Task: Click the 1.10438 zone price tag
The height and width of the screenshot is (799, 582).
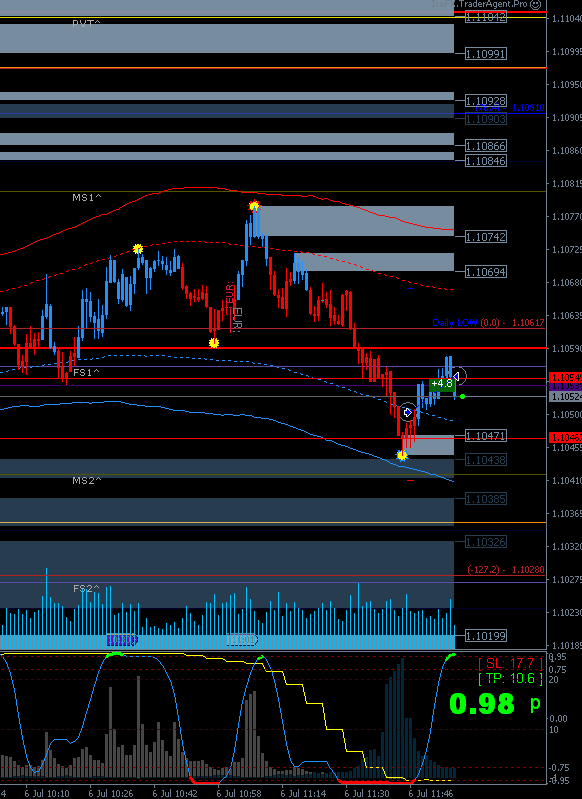Action: pyautogui.click(x=486, y=460)
